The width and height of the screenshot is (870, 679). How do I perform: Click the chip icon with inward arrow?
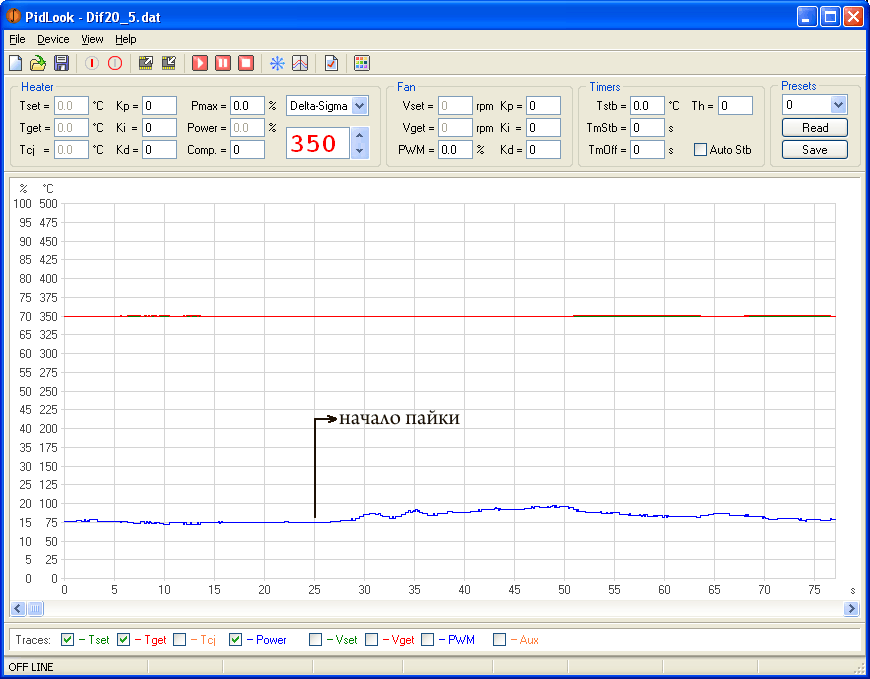tap(169, 63)
